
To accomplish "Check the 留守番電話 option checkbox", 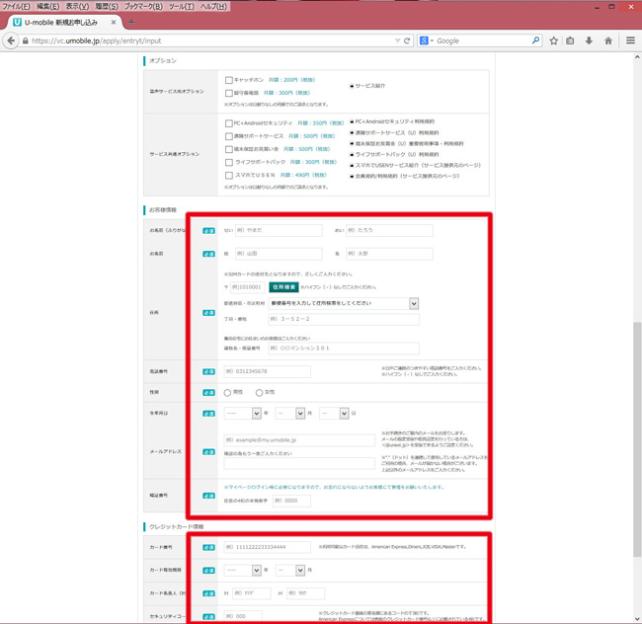I will [229, 93].
